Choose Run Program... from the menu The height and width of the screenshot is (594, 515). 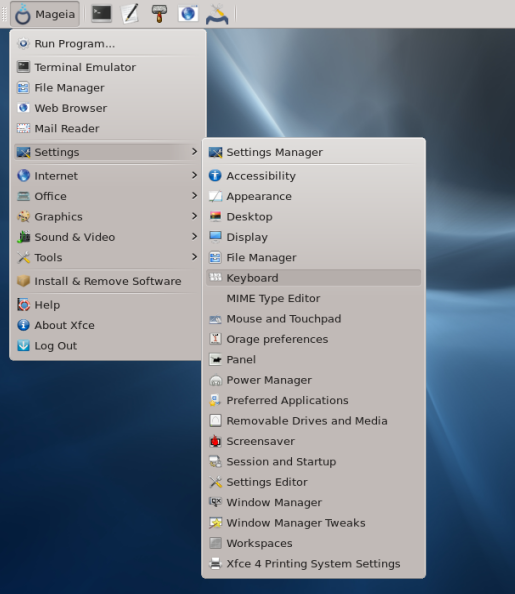(x=108, y=44)
